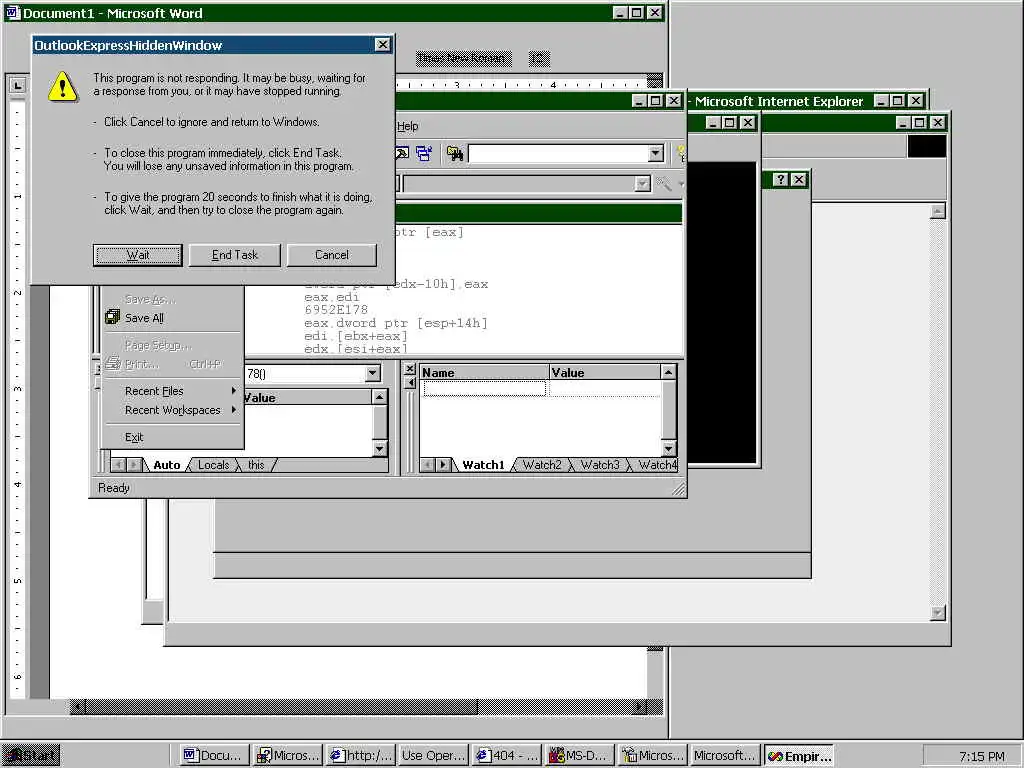Click the Word horizontal scrollbar right arrow
Screen dimensions: 1024x768
pyautogui.click(x=640, y=707)
